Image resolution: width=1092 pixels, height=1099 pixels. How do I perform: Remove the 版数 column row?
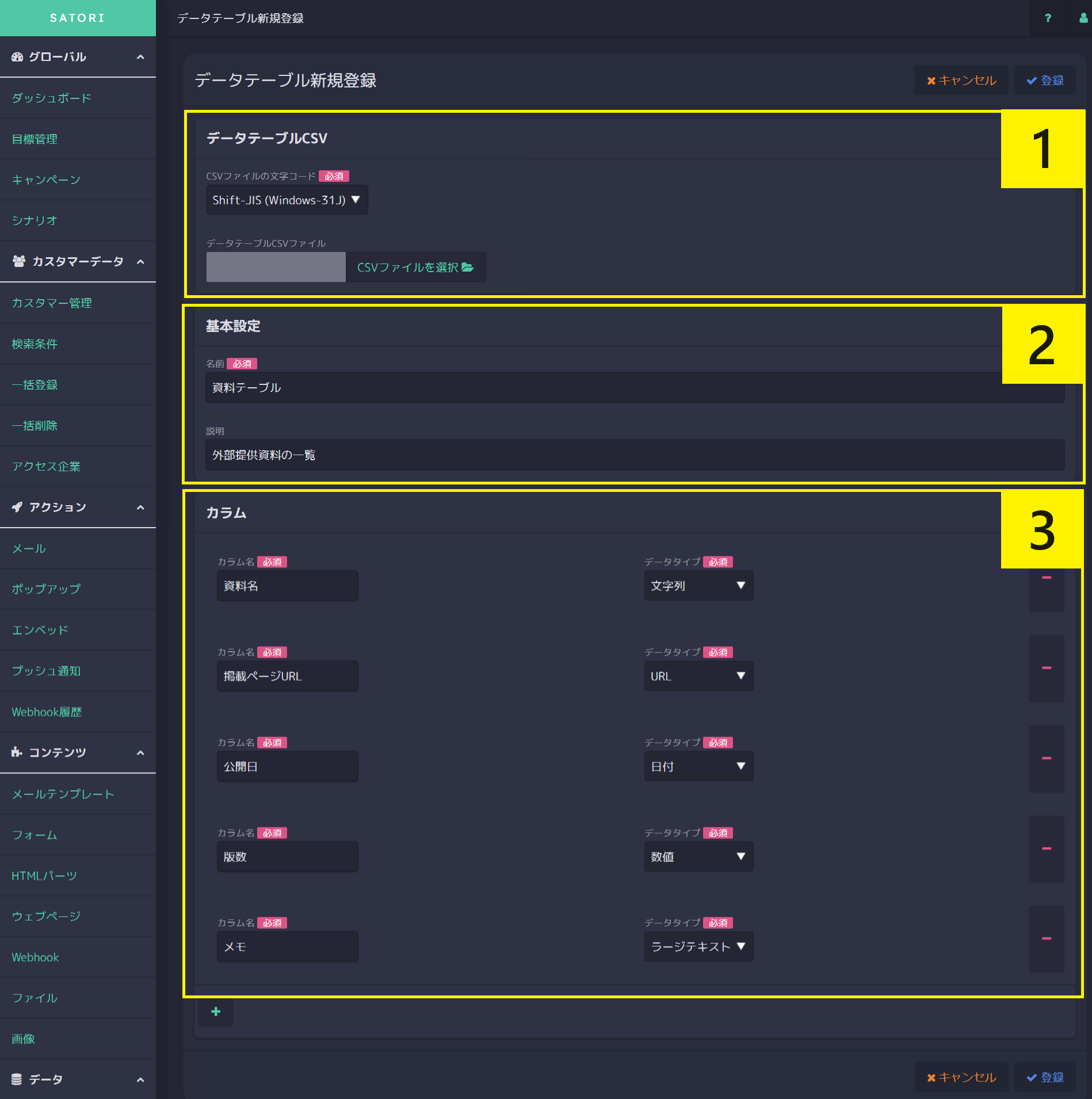[x=1047, y=849]
